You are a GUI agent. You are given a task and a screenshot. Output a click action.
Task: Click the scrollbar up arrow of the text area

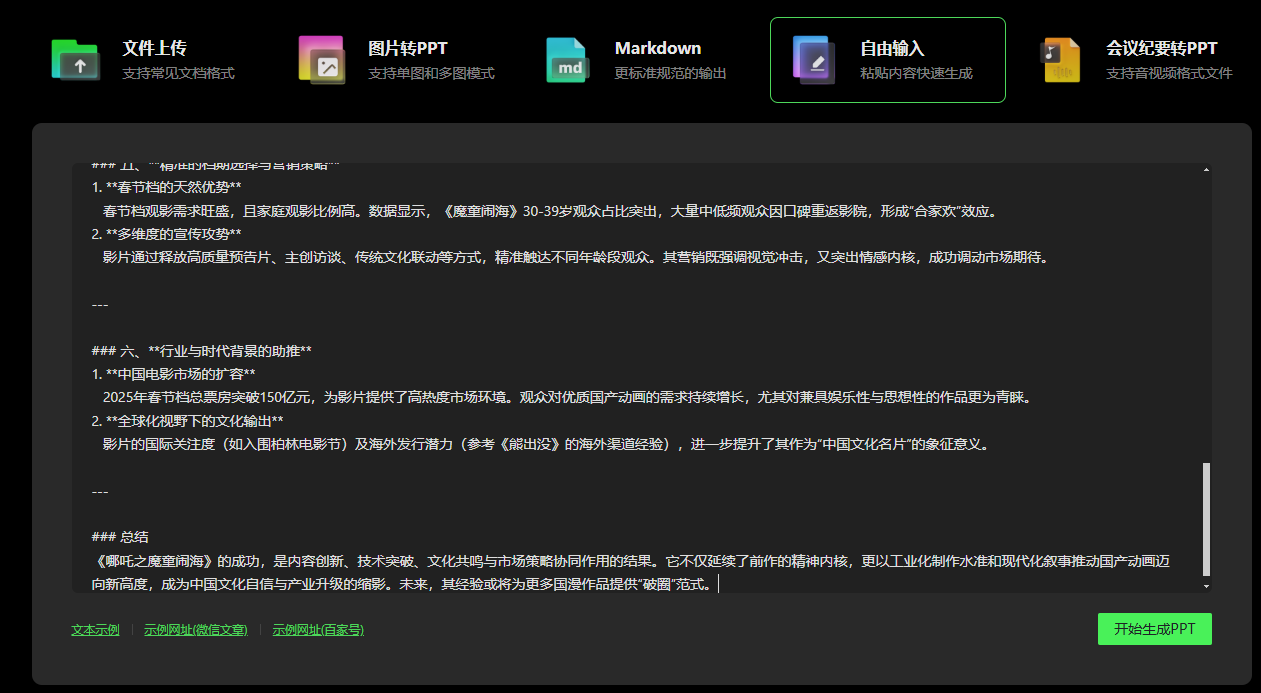click(1205, 170)
